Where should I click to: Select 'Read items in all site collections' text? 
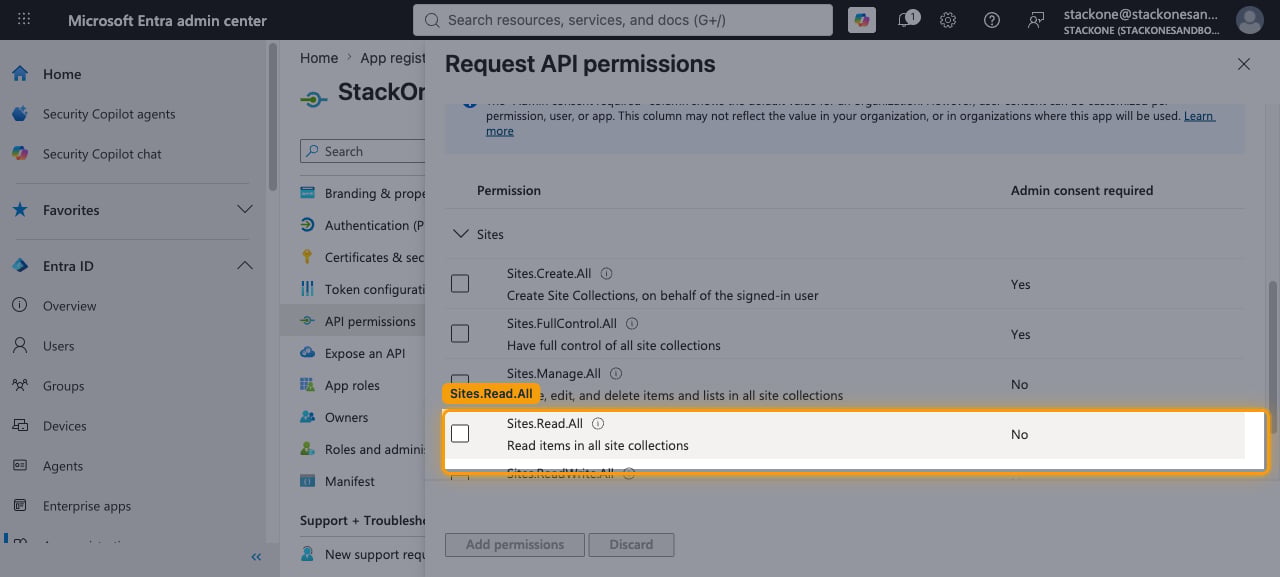pos(598,445)
